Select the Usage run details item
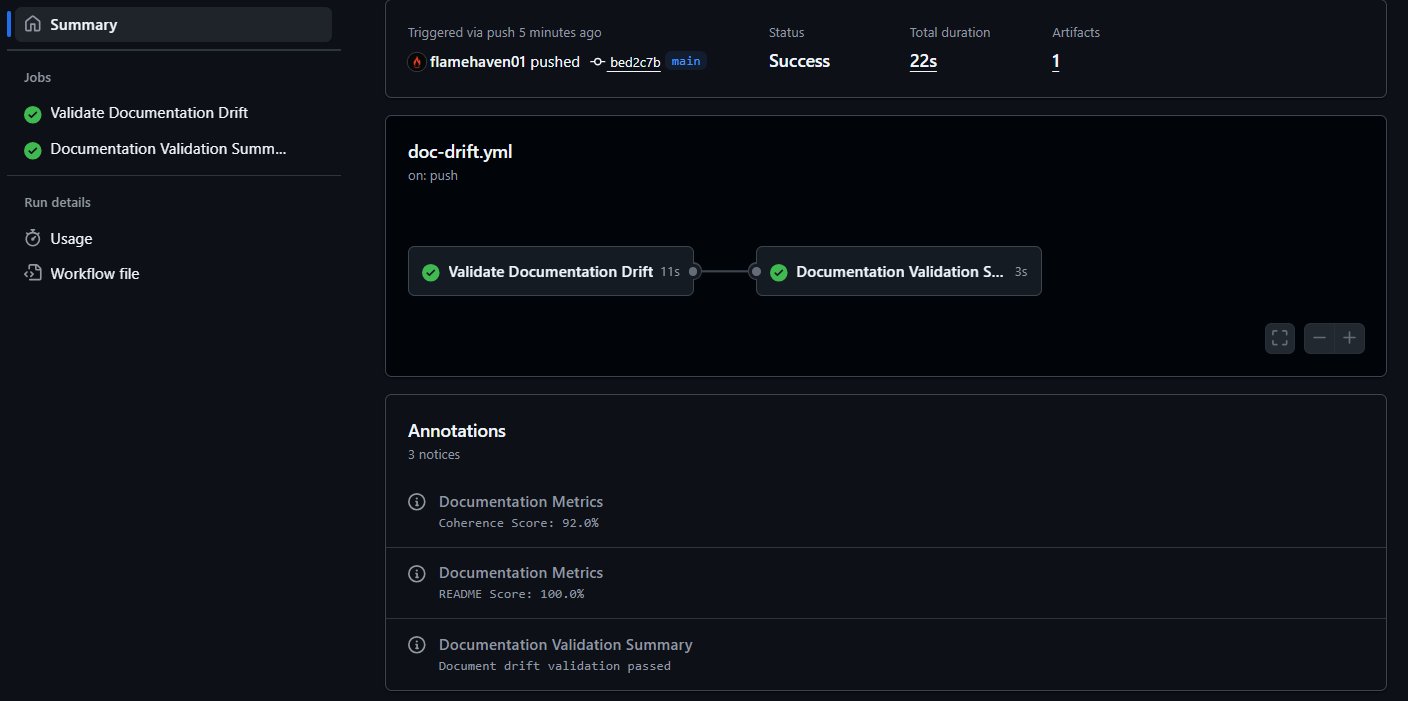1408x701 pixels. [x=71, y=238]
